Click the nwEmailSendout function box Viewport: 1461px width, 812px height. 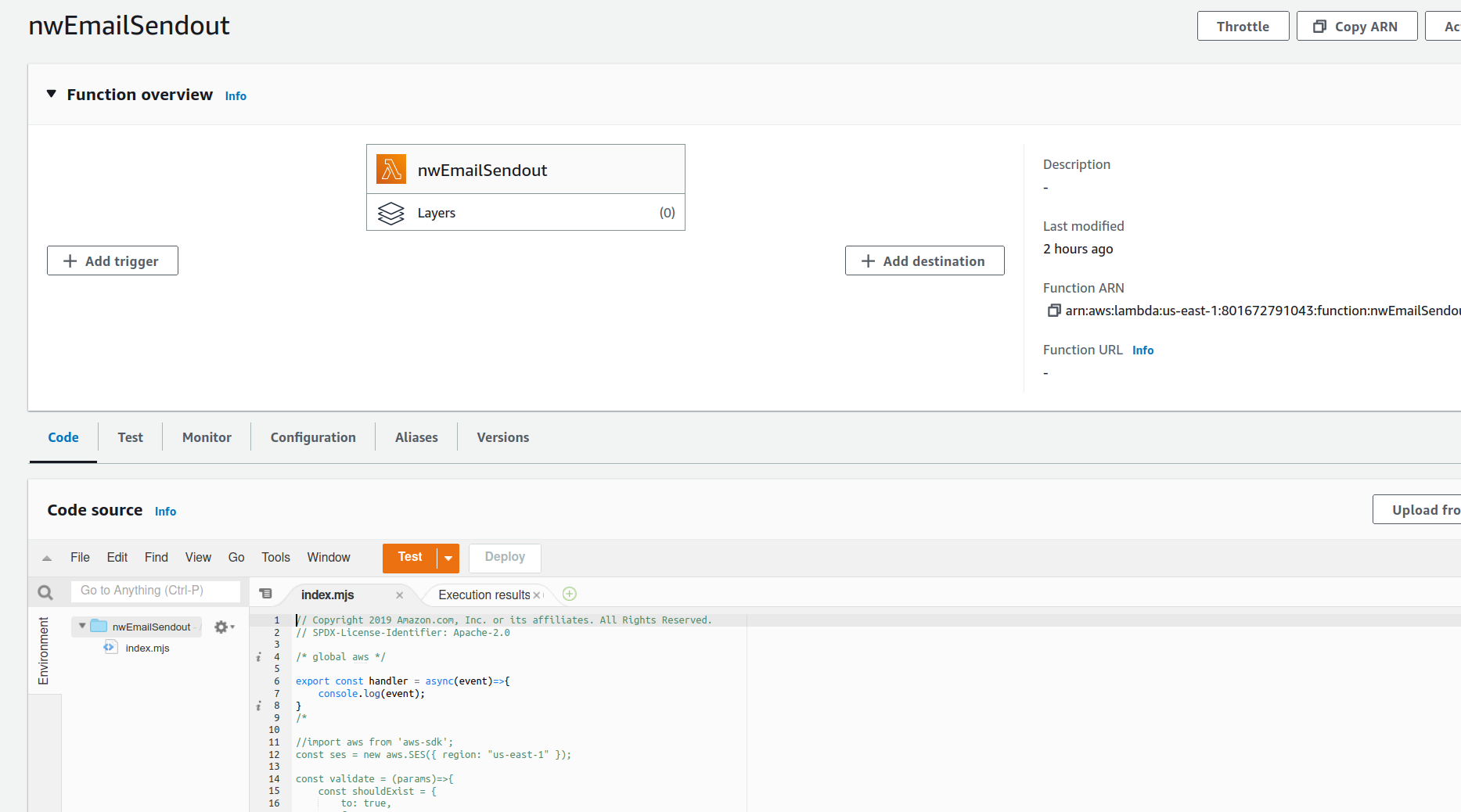pos(526,170)
